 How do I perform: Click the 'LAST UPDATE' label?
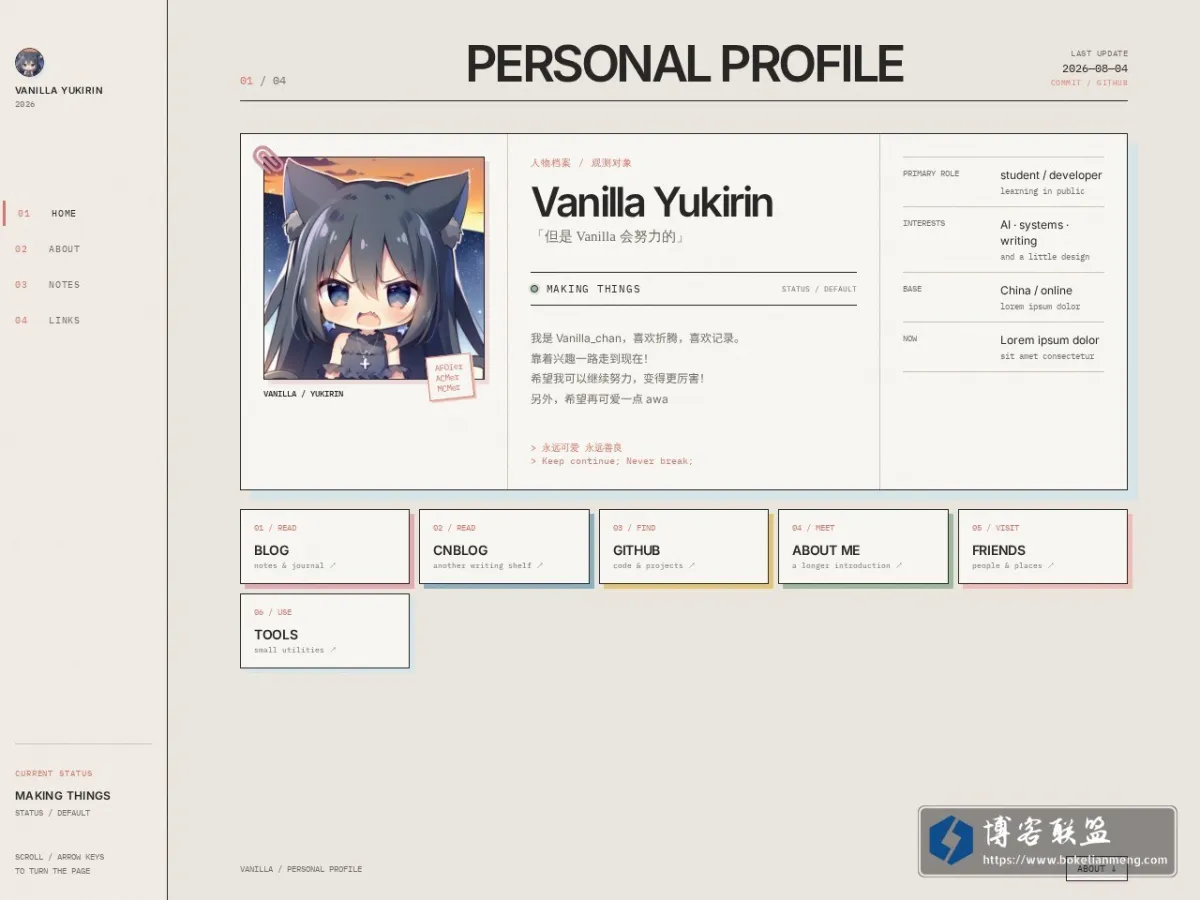tap(1099, 54)
